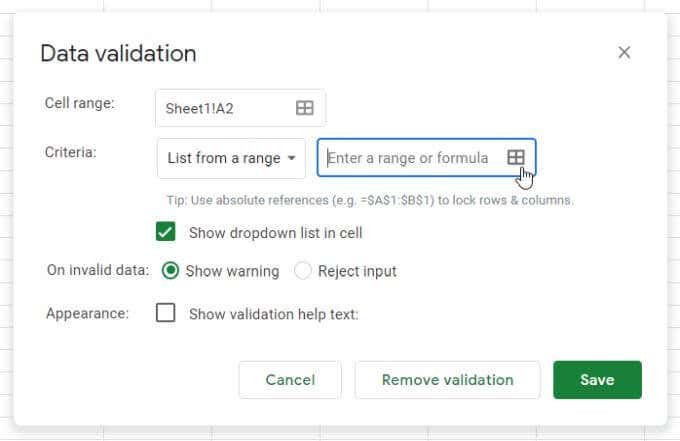Image resolution: width=680 pixels, height=441 pixels.
Task: Click the caret arrow beside List from a range
Action: [x=291, y=158]
